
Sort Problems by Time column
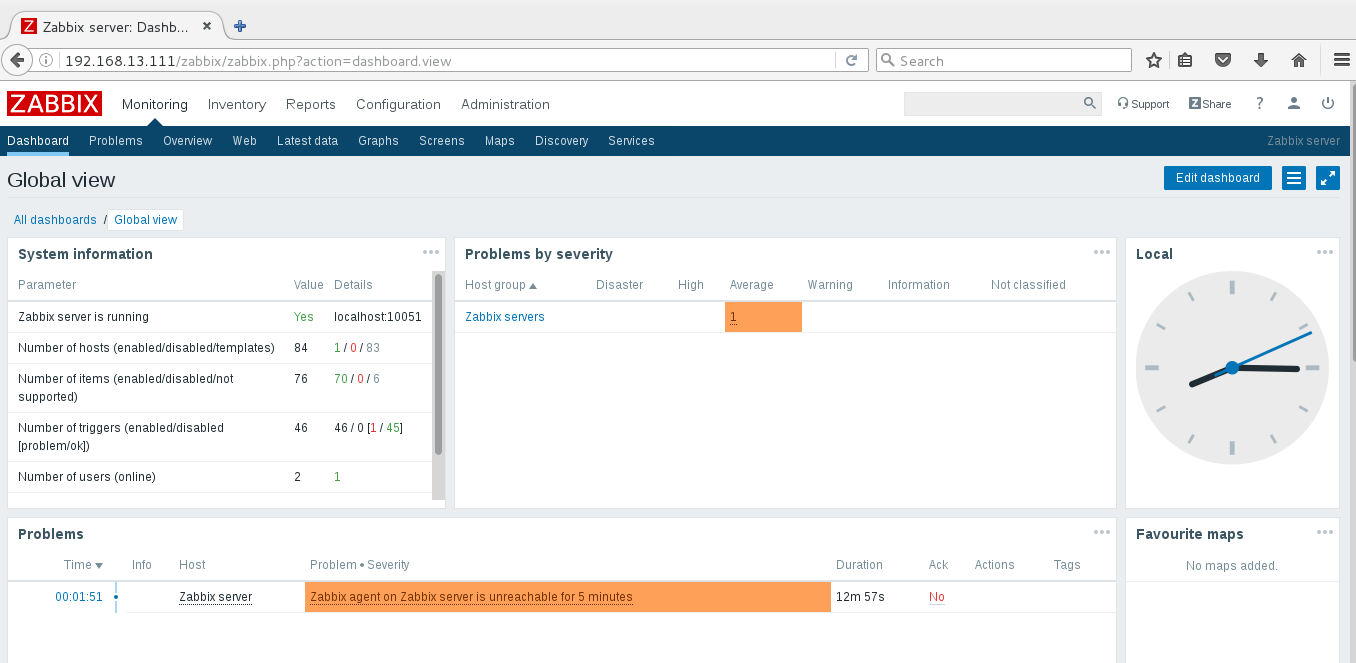tap(83, 565)
